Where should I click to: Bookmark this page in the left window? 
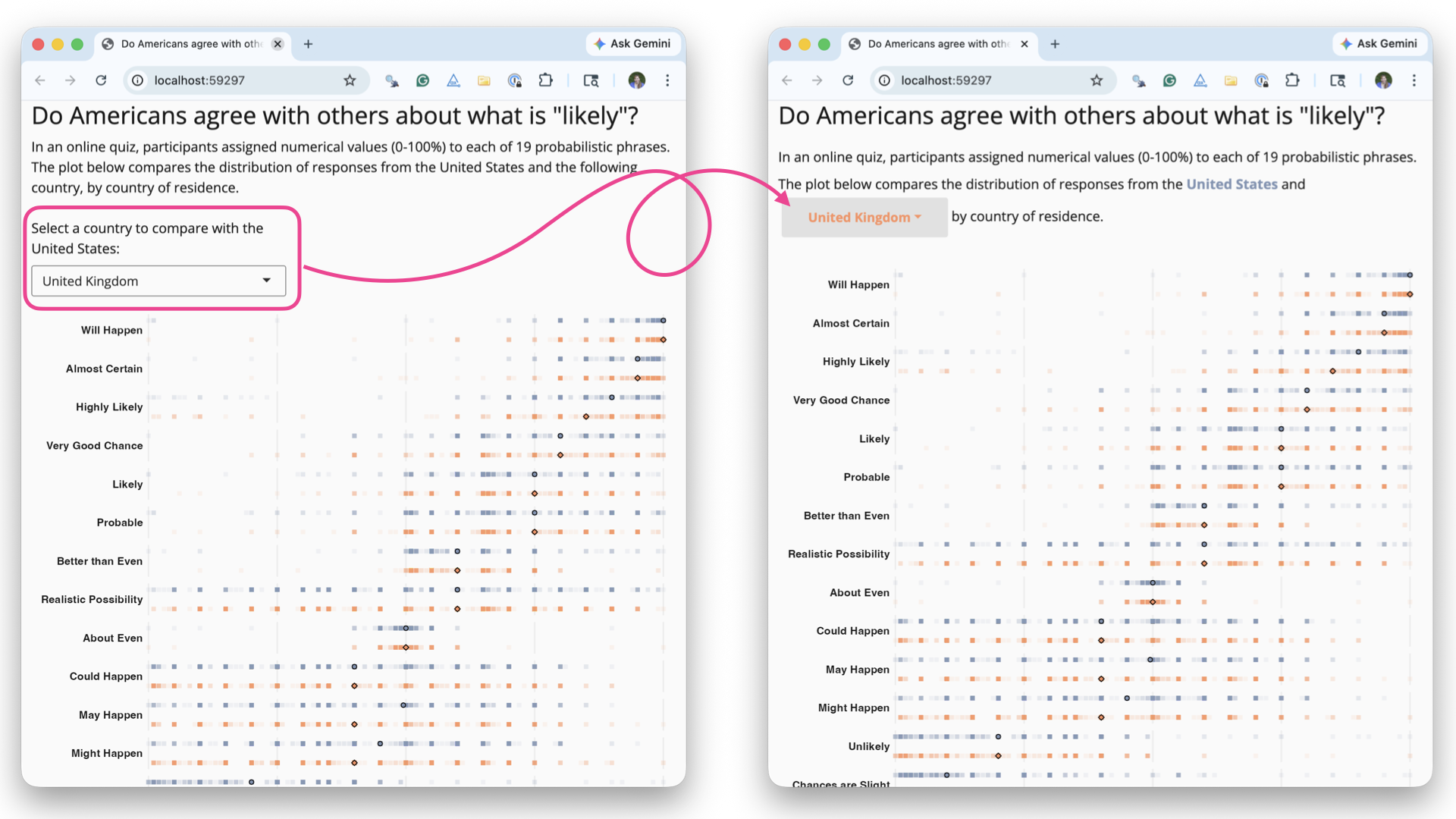tap(350, 80)
